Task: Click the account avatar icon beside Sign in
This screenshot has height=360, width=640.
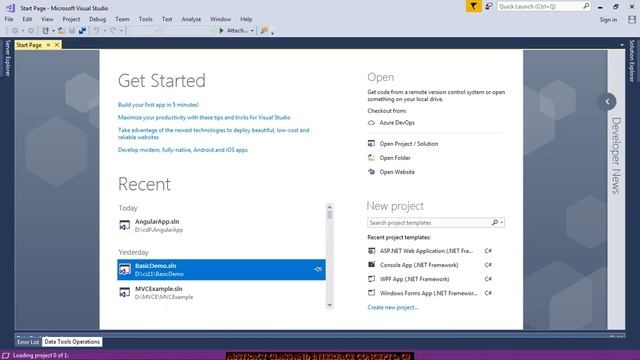Action: click(x=632, y=20)
